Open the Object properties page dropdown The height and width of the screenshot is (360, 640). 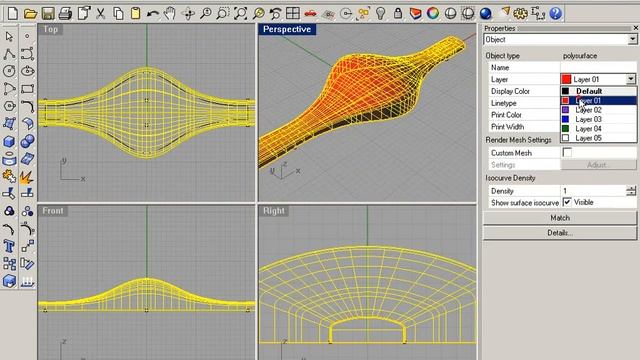(632, 40)
